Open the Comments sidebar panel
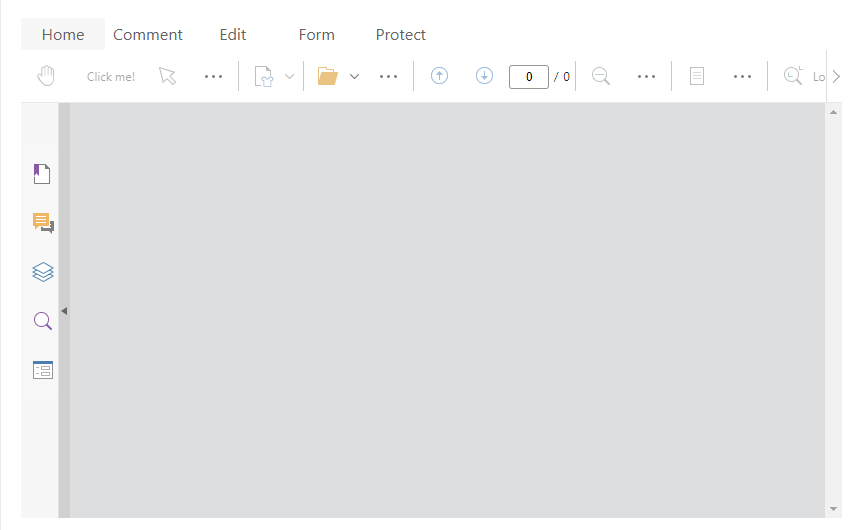 tap(42, 223)
